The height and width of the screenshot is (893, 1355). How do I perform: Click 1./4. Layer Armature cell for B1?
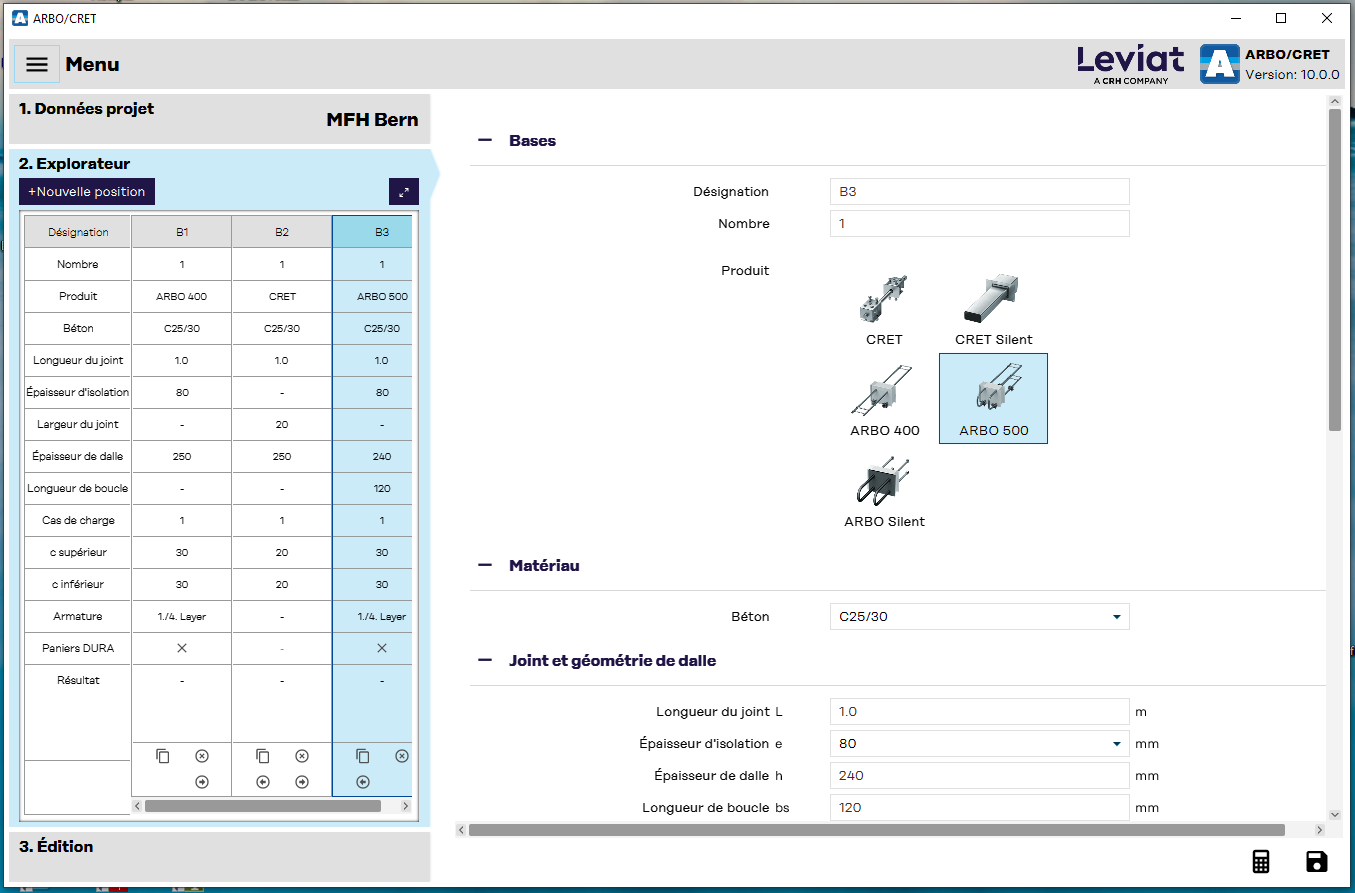[182, 617]
